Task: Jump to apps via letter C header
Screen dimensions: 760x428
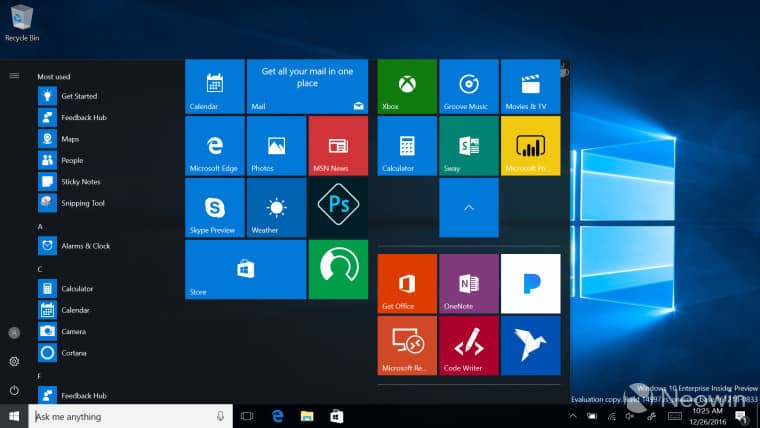Action: (40, 269)
